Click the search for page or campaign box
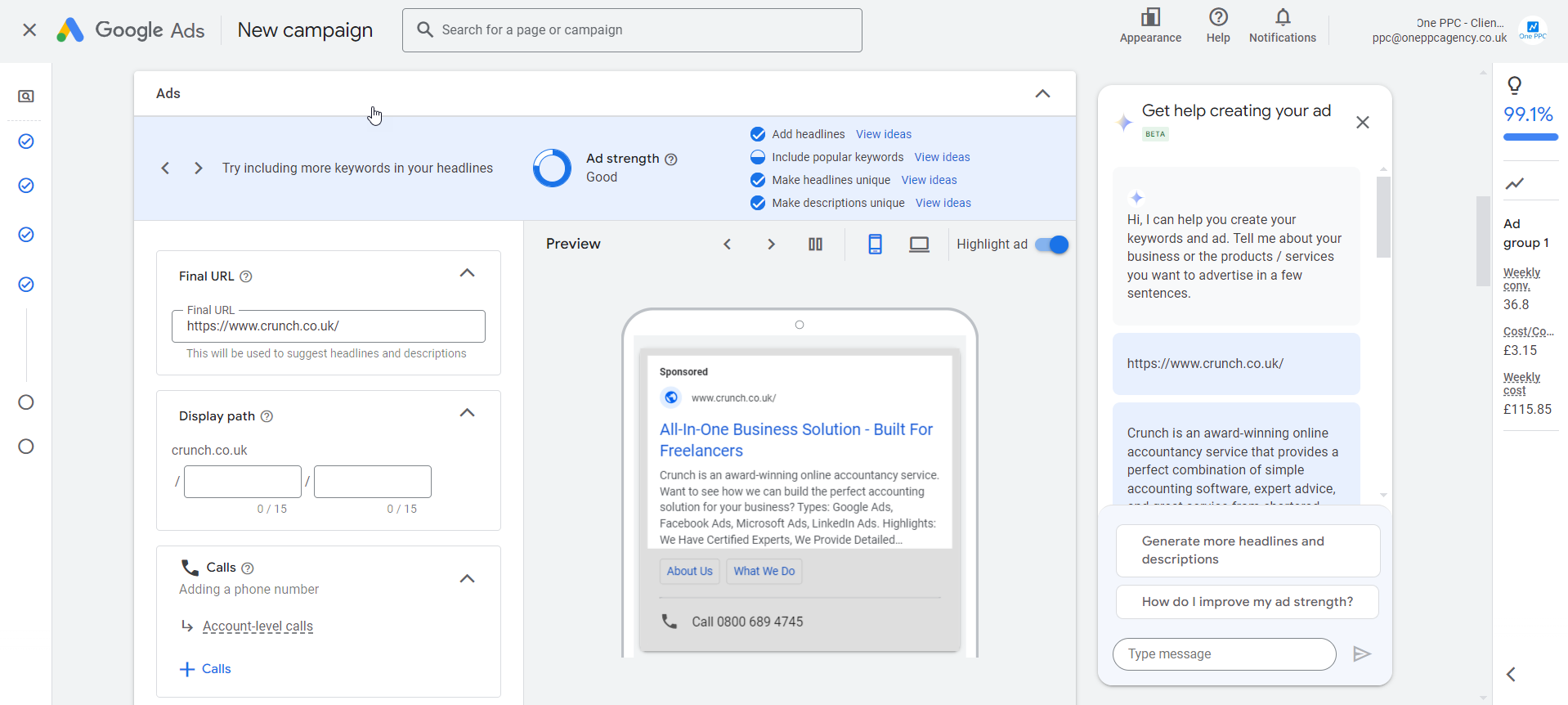1568x705 pixels. click(x=632, y=30)
